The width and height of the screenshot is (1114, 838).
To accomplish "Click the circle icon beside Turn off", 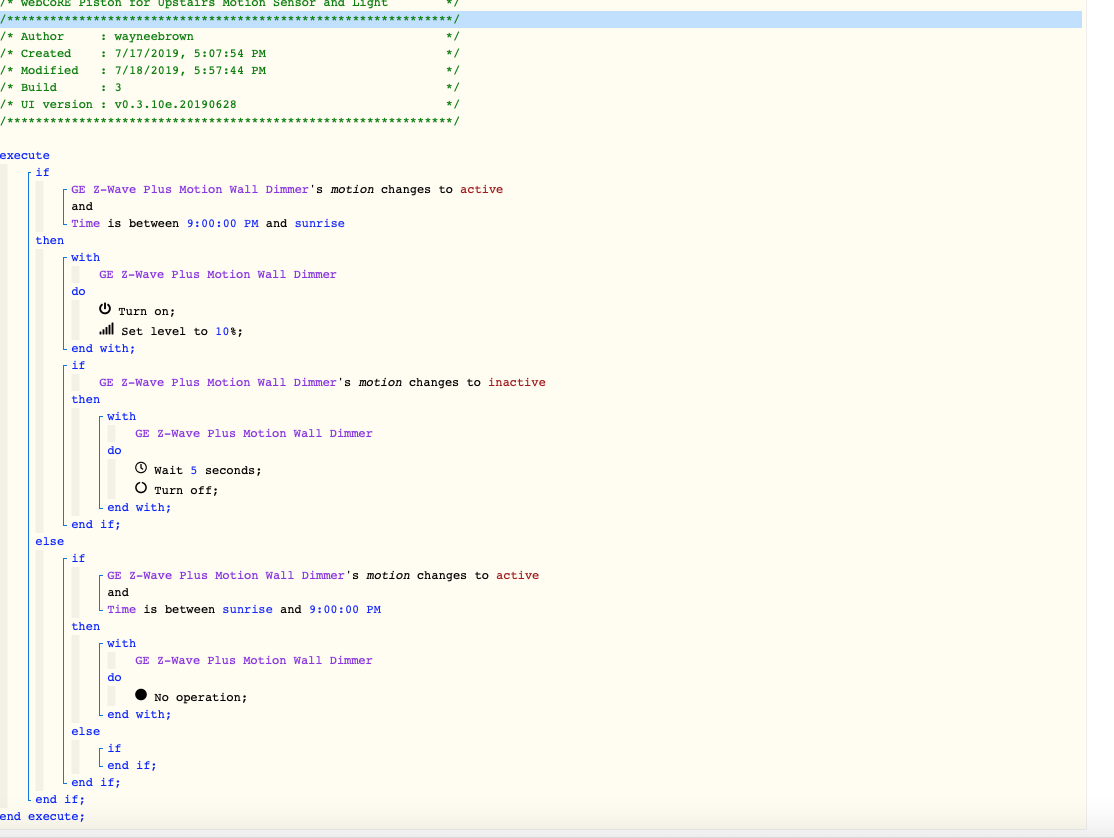I will [141, 488].
